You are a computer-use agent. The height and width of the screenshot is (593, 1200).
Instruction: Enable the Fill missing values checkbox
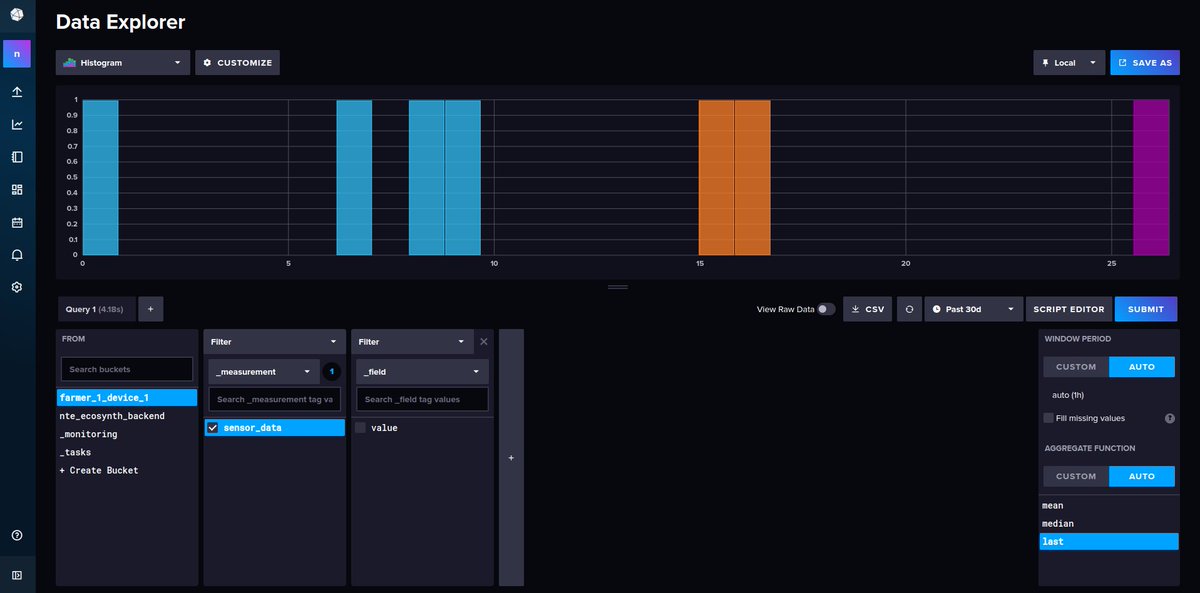coord(1048,418)
